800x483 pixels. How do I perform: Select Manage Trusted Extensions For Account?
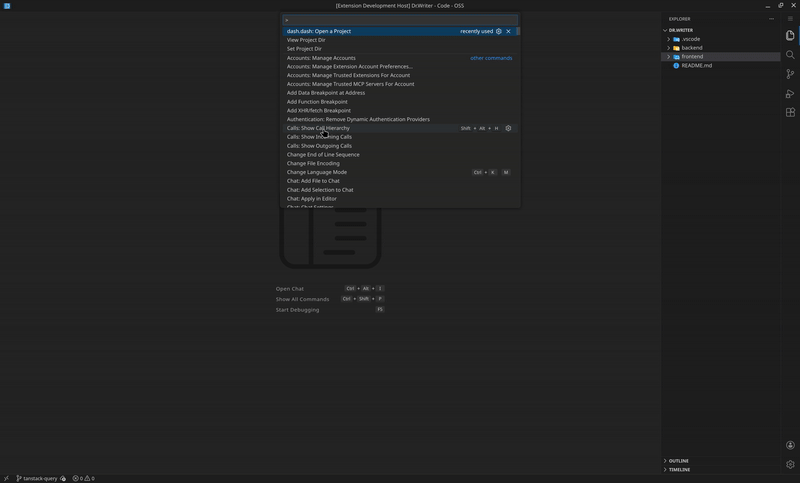click(x=400, y=75)
